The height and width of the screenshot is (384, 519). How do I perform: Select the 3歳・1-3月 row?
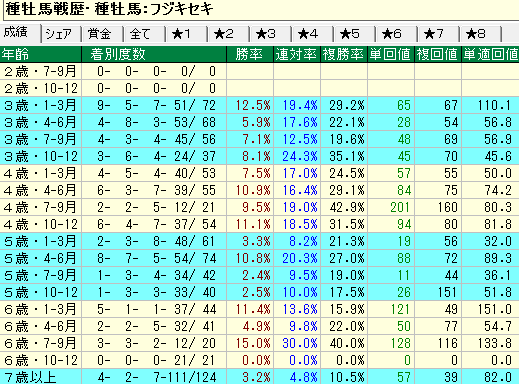tap(259, 105)
